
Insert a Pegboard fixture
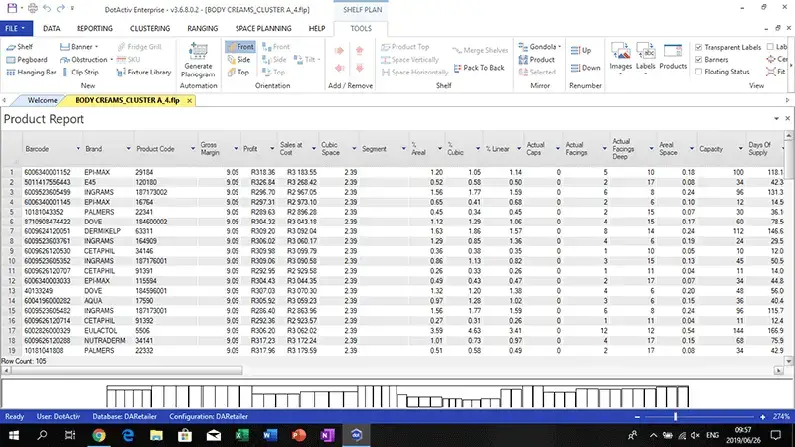[27, 59]
